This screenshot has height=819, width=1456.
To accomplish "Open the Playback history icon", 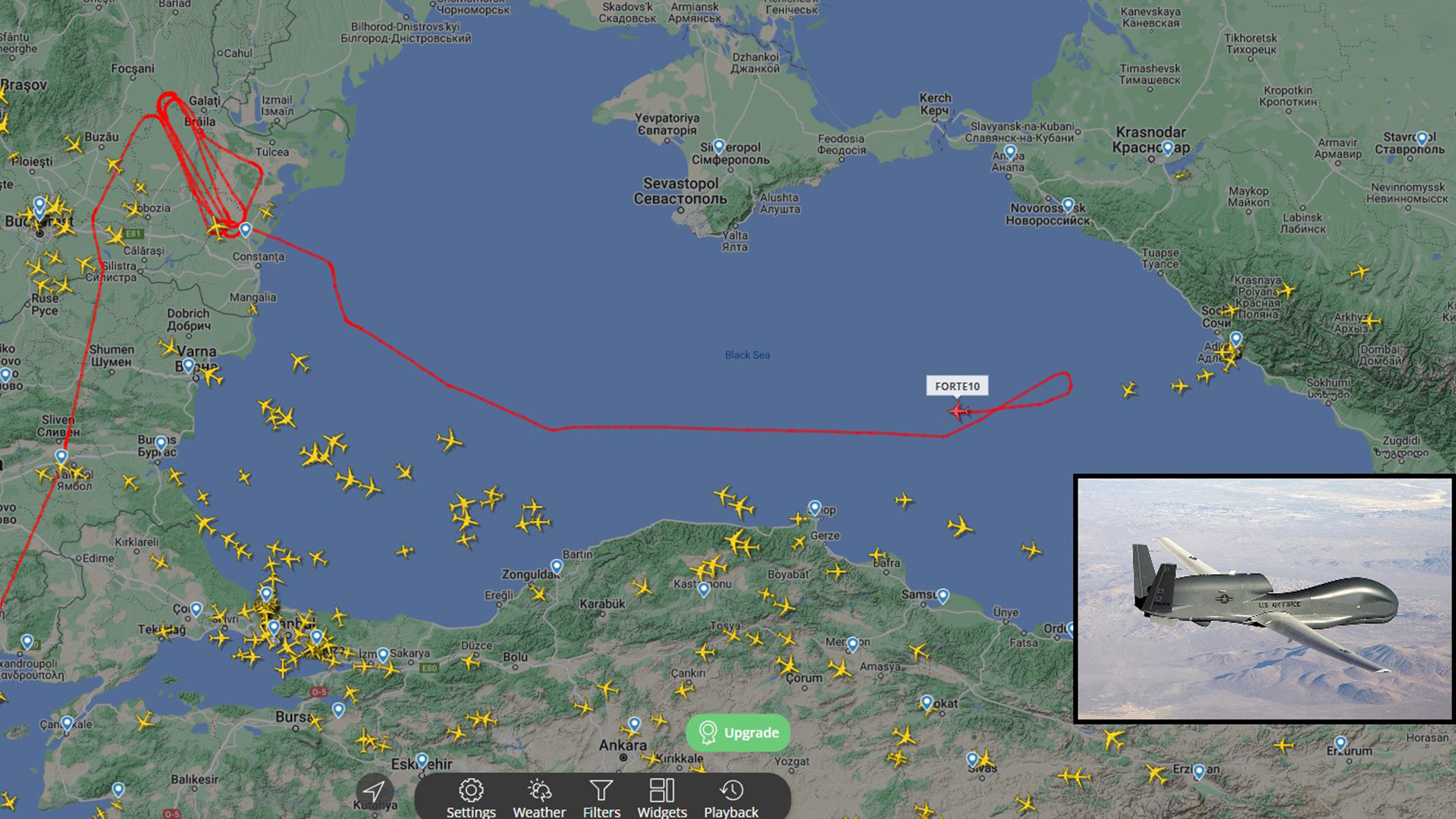I will pyautogui.click(x=731, y=791).
